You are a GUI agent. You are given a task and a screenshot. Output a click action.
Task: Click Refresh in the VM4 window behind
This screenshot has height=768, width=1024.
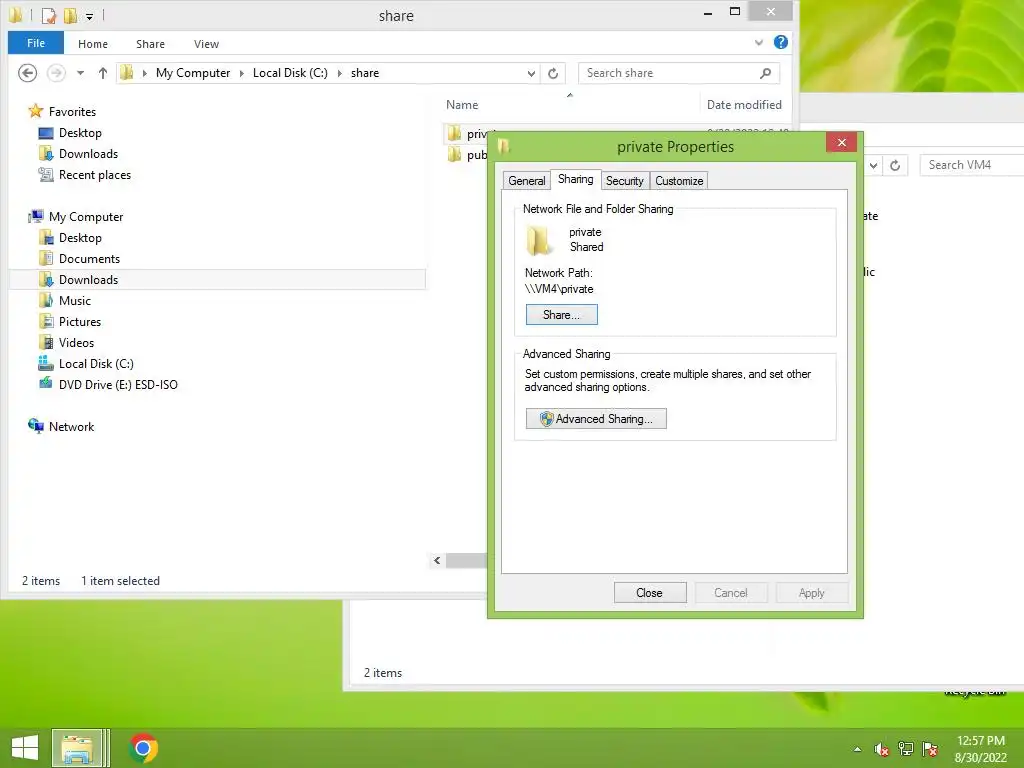pos(895,165)
